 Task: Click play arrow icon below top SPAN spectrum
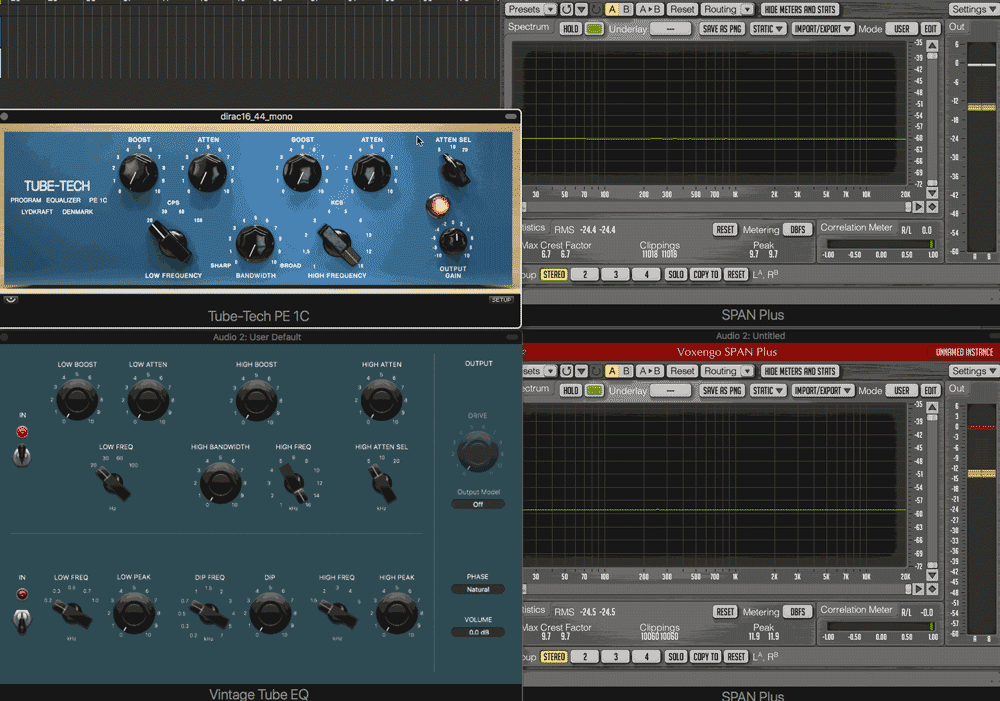click(919, 207)
